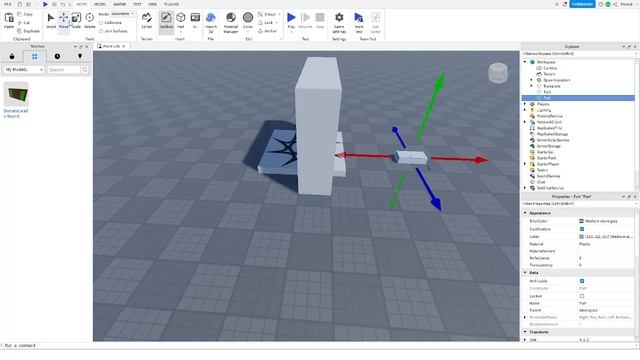Open the UI insert tool
The width and height of the screenshot is (640, 360).
click(x=195, y=20)
